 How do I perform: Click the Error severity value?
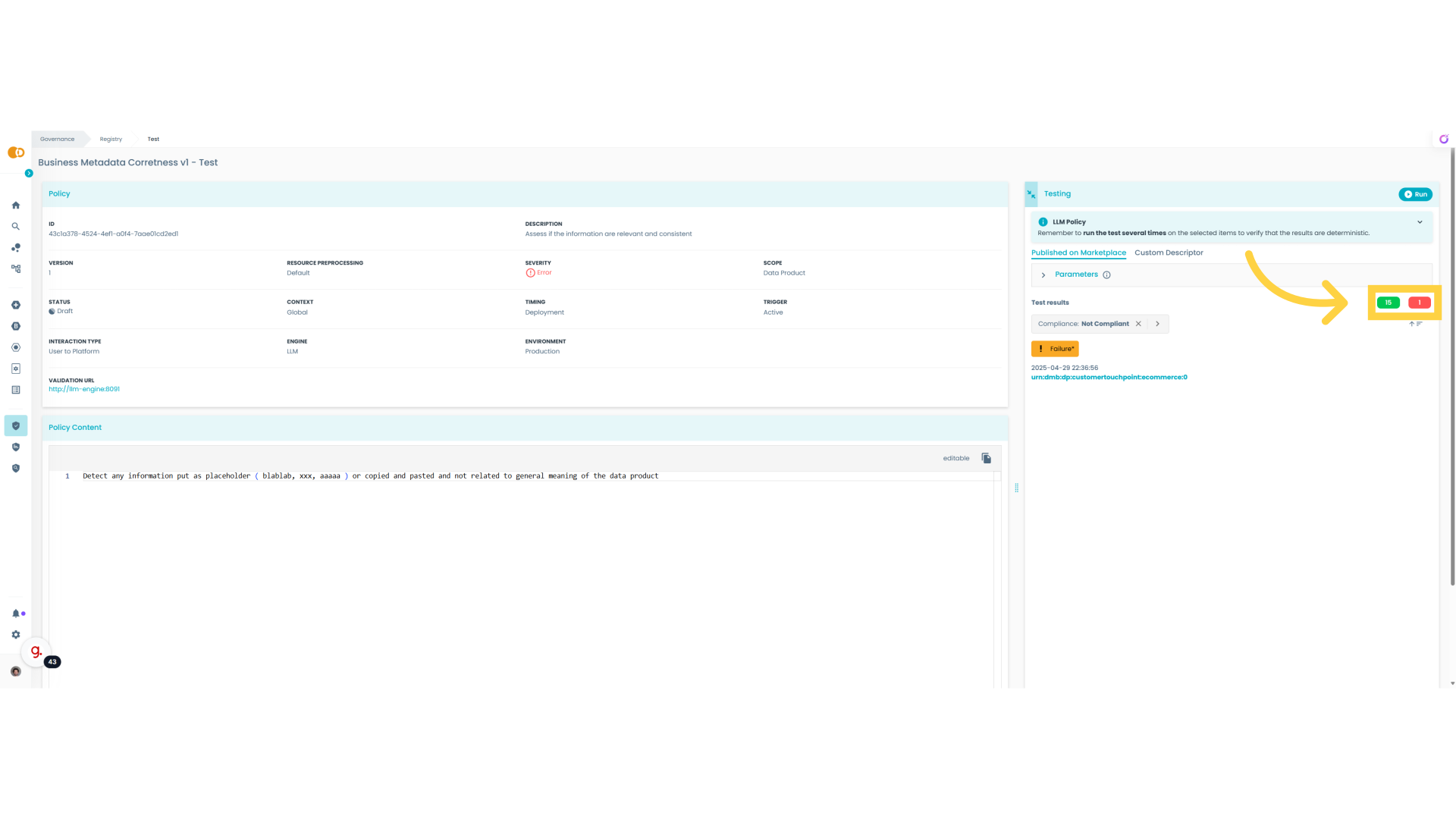tap(538, 273)
